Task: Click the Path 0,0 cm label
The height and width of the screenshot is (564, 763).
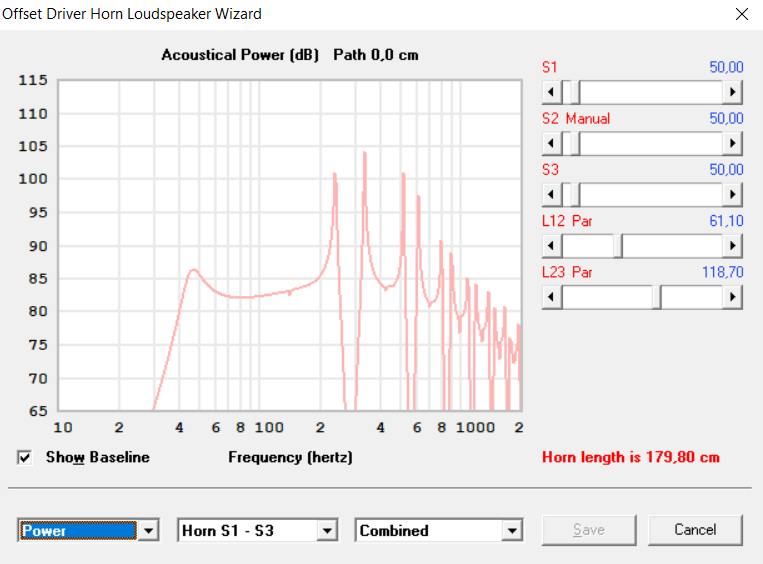Action: [x=376, y=55]
